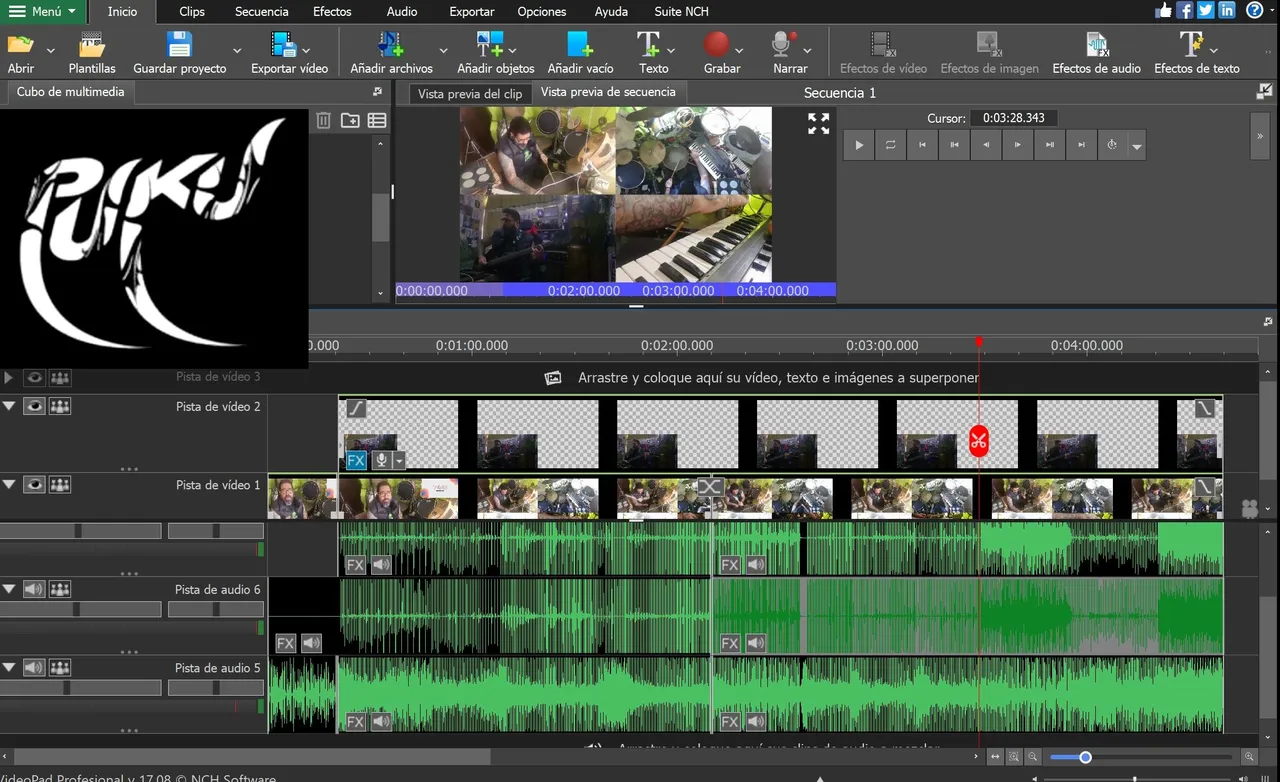Switch to the Audio tab

[402, 12]
